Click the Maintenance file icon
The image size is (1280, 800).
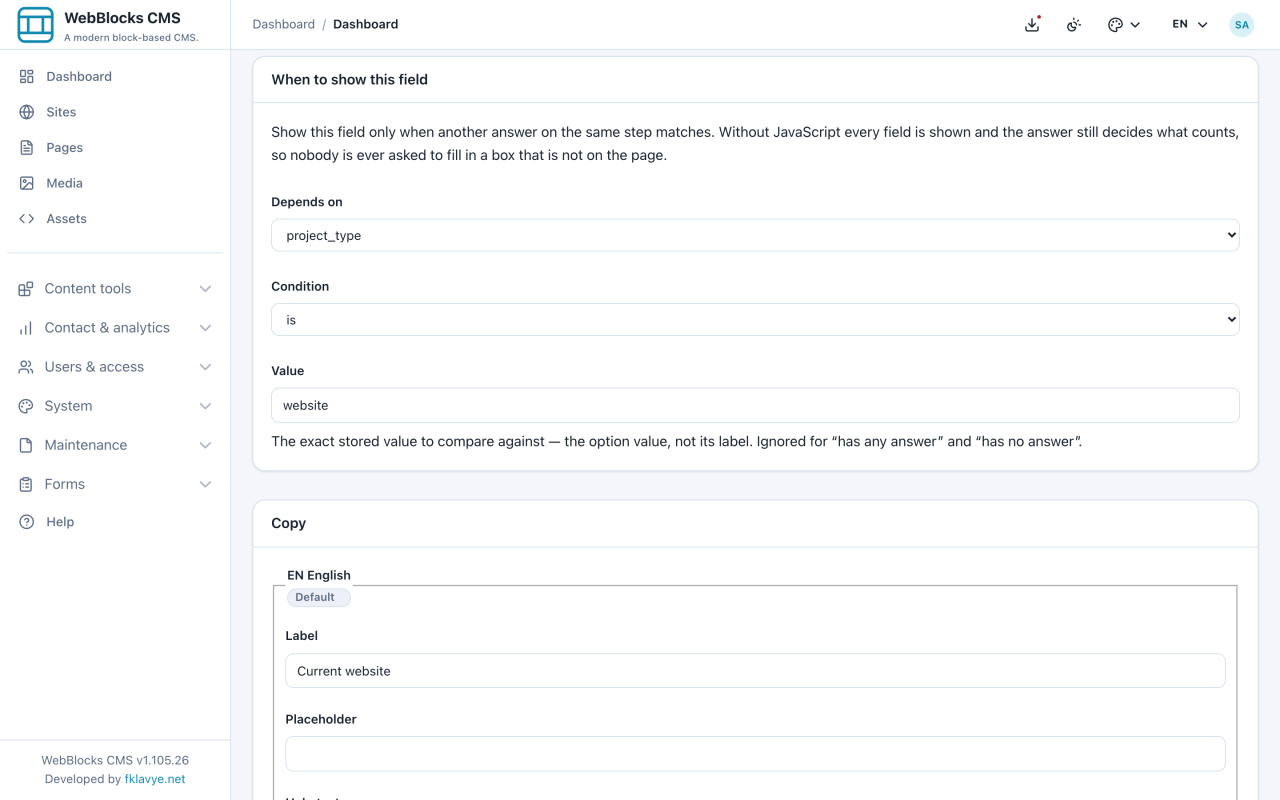[x=26, y=445]
